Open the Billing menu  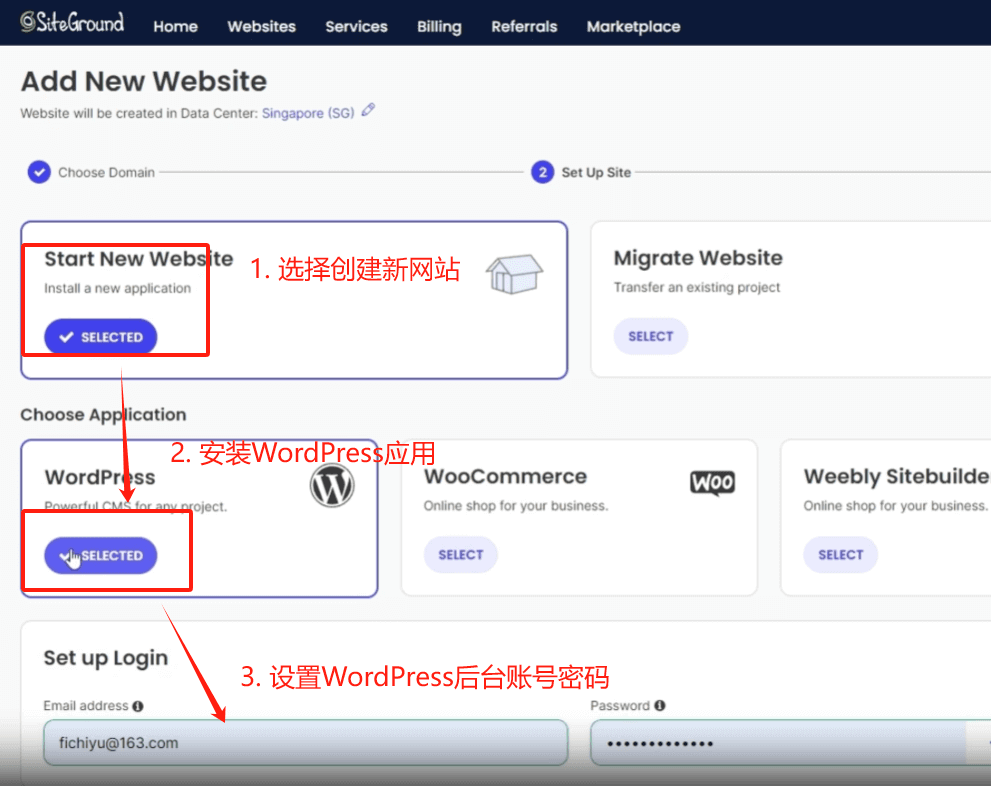click(x=439, y=27)
